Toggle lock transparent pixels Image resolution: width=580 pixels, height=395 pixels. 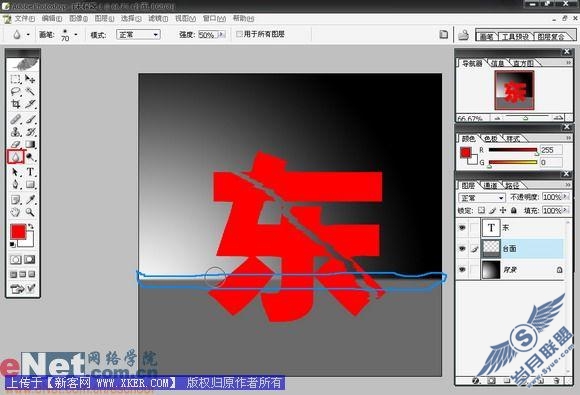point(481,210)
